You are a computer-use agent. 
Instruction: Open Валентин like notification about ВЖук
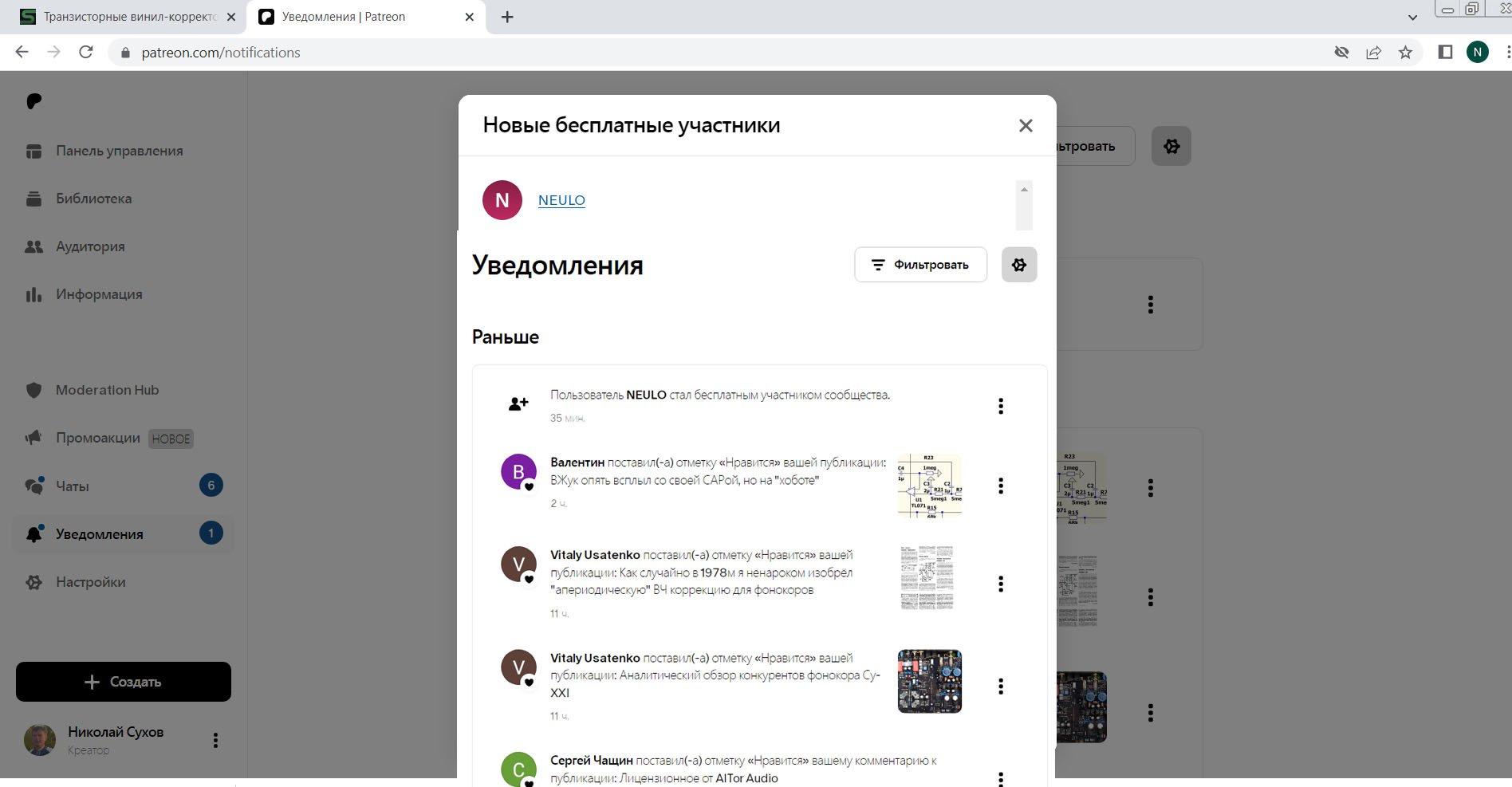[718, 471]
